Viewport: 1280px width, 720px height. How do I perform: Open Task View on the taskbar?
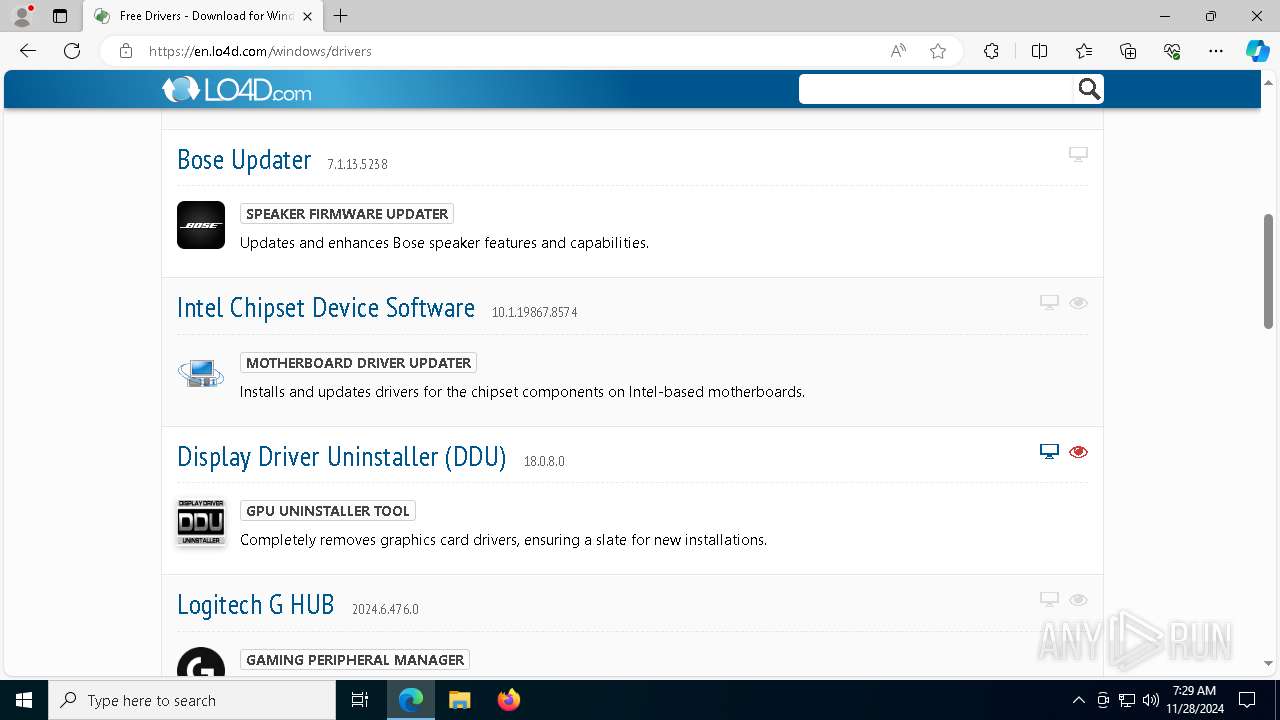(360, 700)
